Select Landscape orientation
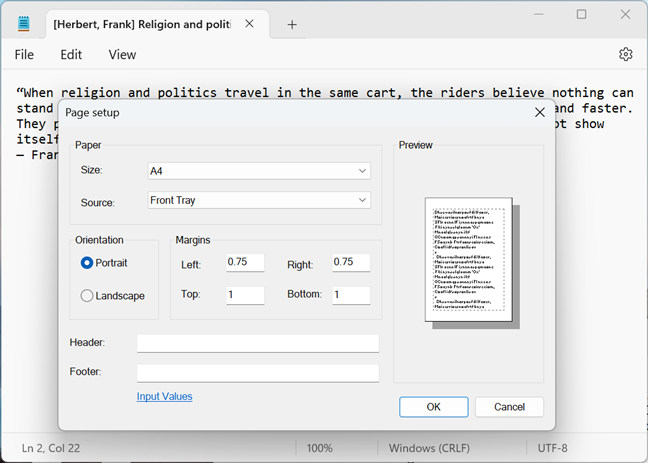This screenshot has height=463, width=648. tap(87, 296)
